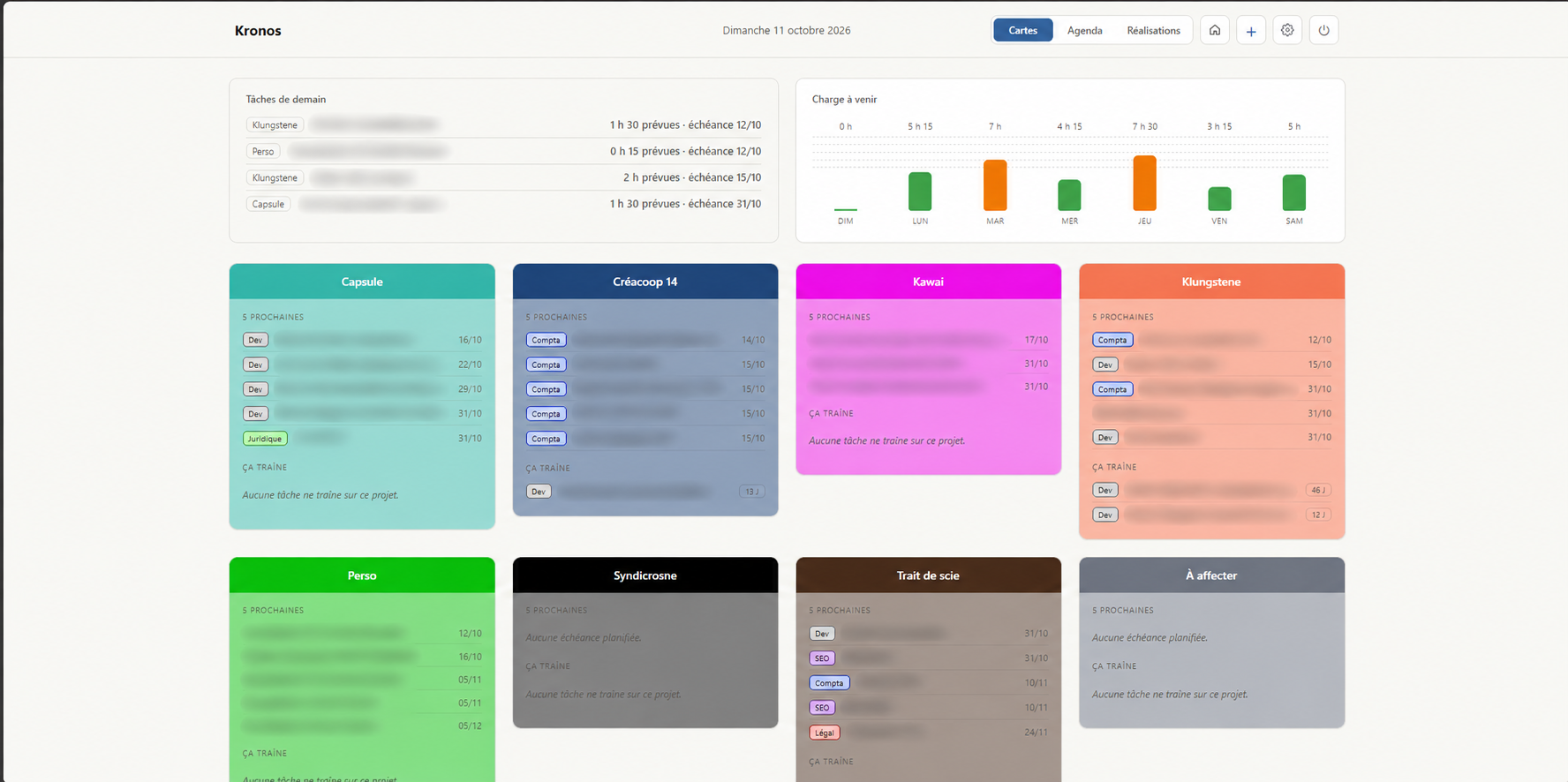This screenshot has height=782, width=1568.
Task: Click the 46 j delay badge in Klungstene
Action: (1318, 490)
